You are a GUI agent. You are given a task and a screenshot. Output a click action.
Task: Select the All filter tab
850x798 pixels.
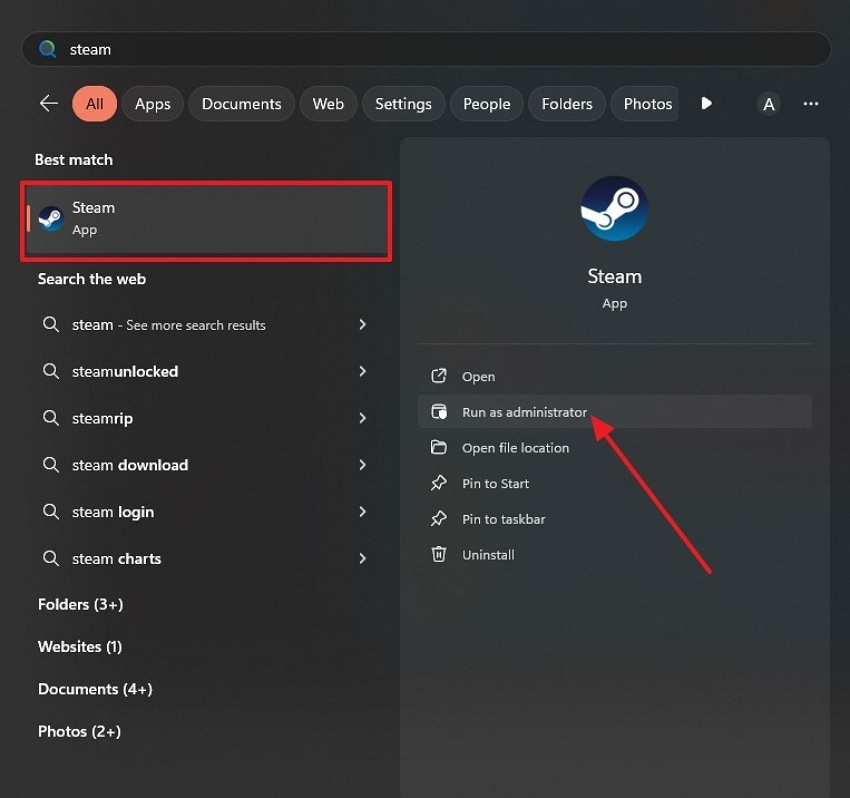click(94, 104)
